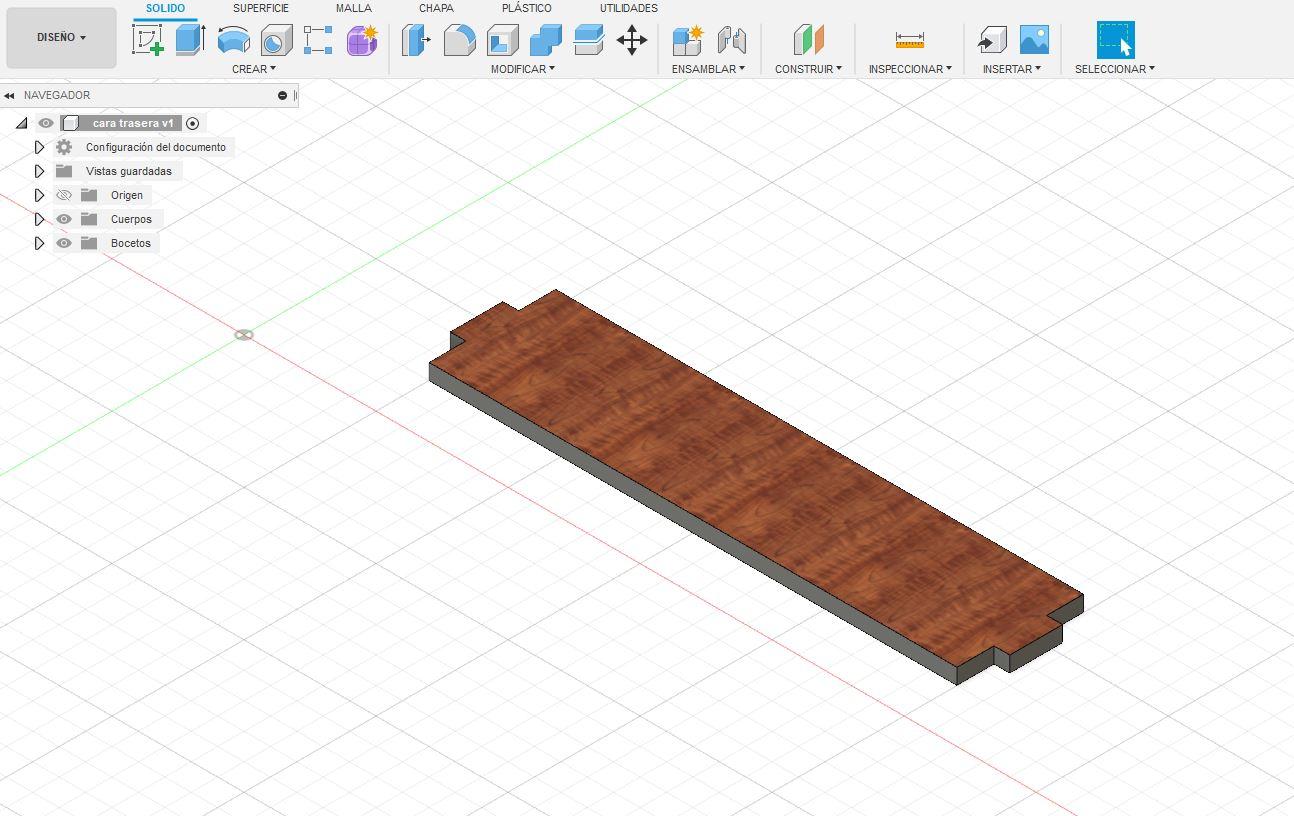Toggle visibility eye of cara trasera v1
1294x816 pixels.
tap(46, 123)
